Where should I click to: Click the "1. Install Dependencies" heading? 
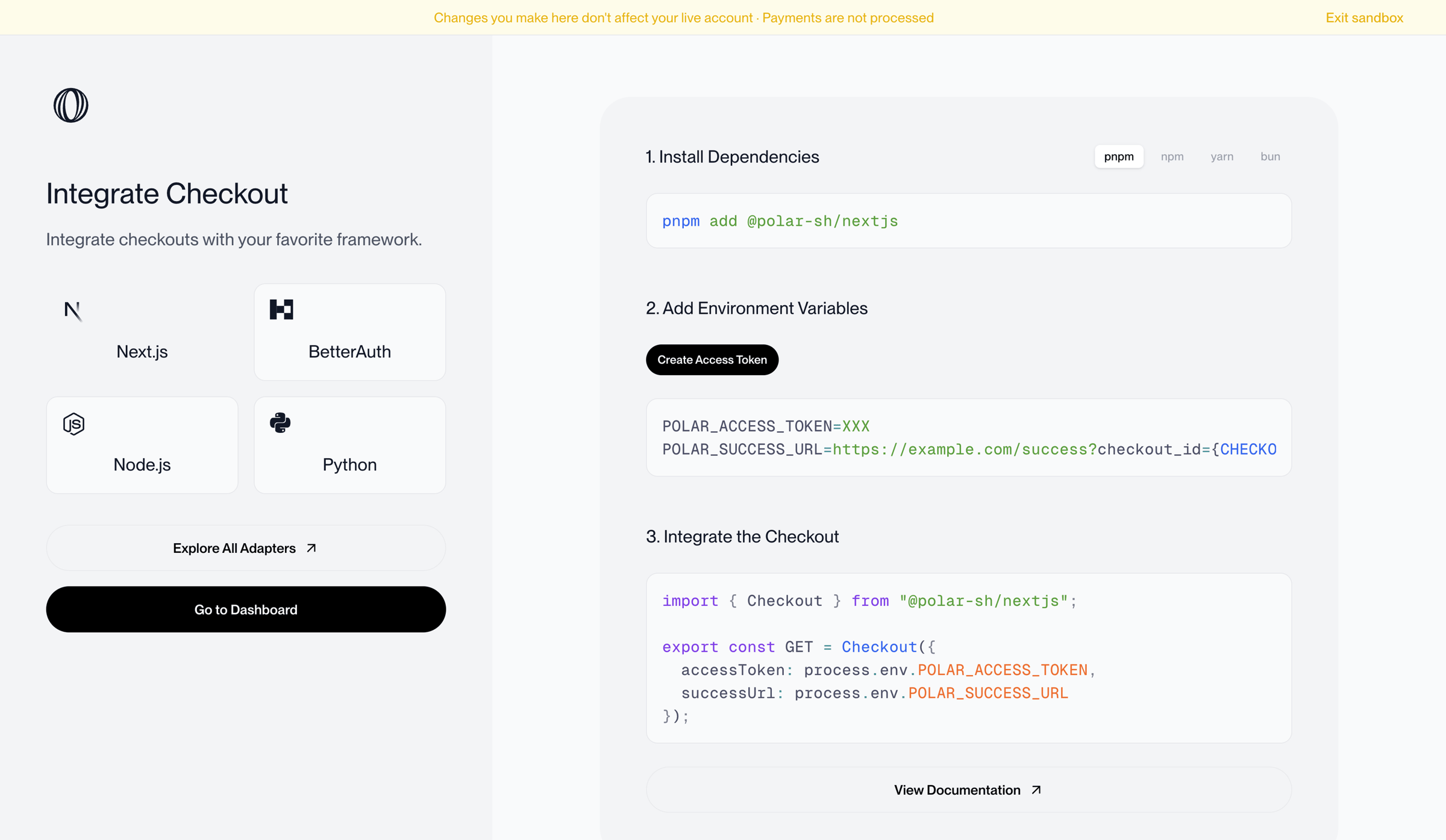pos(733,157)
